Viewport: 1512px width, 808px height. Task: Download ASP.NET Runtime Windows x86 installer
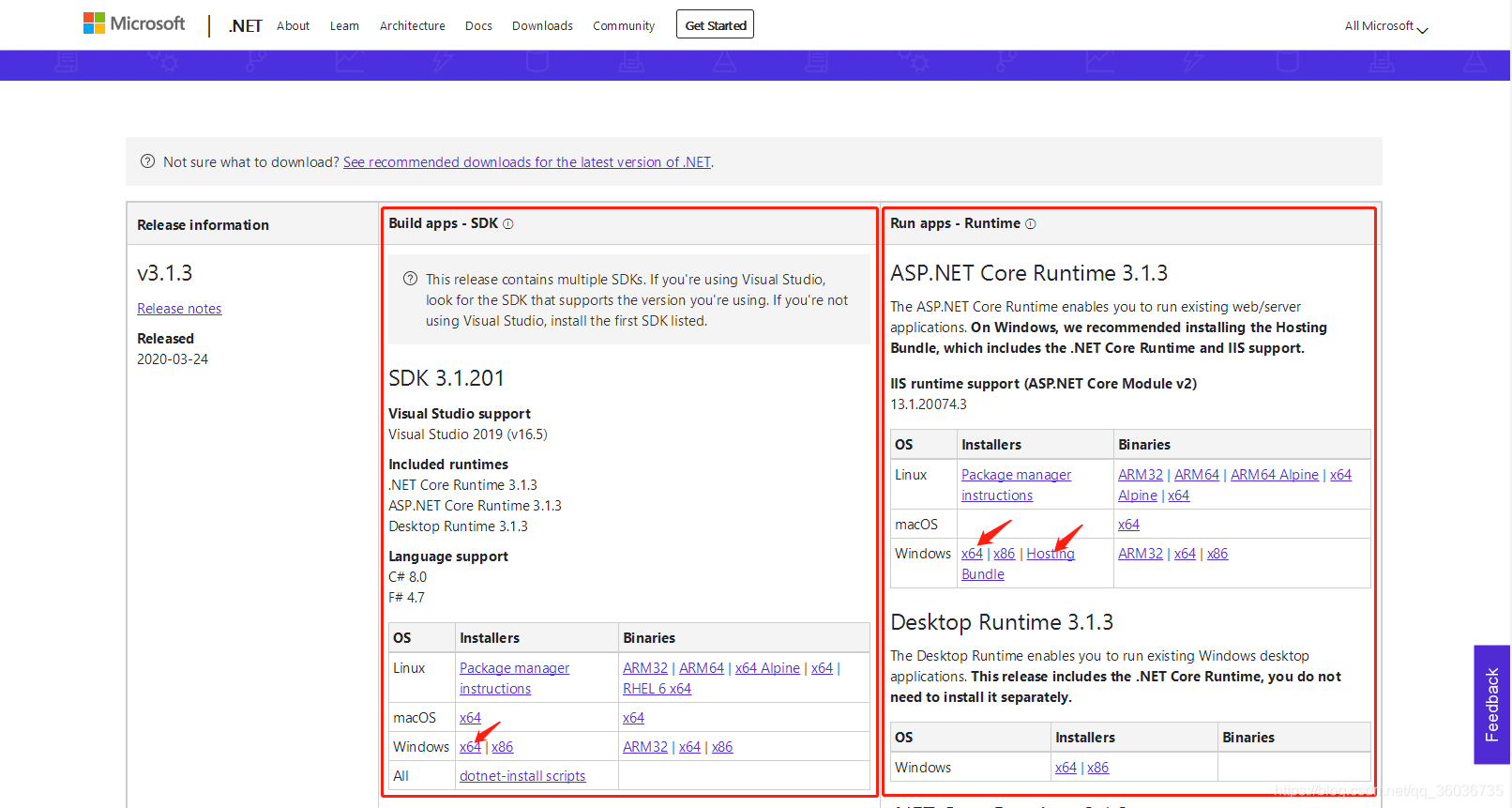coord(1004,554)
